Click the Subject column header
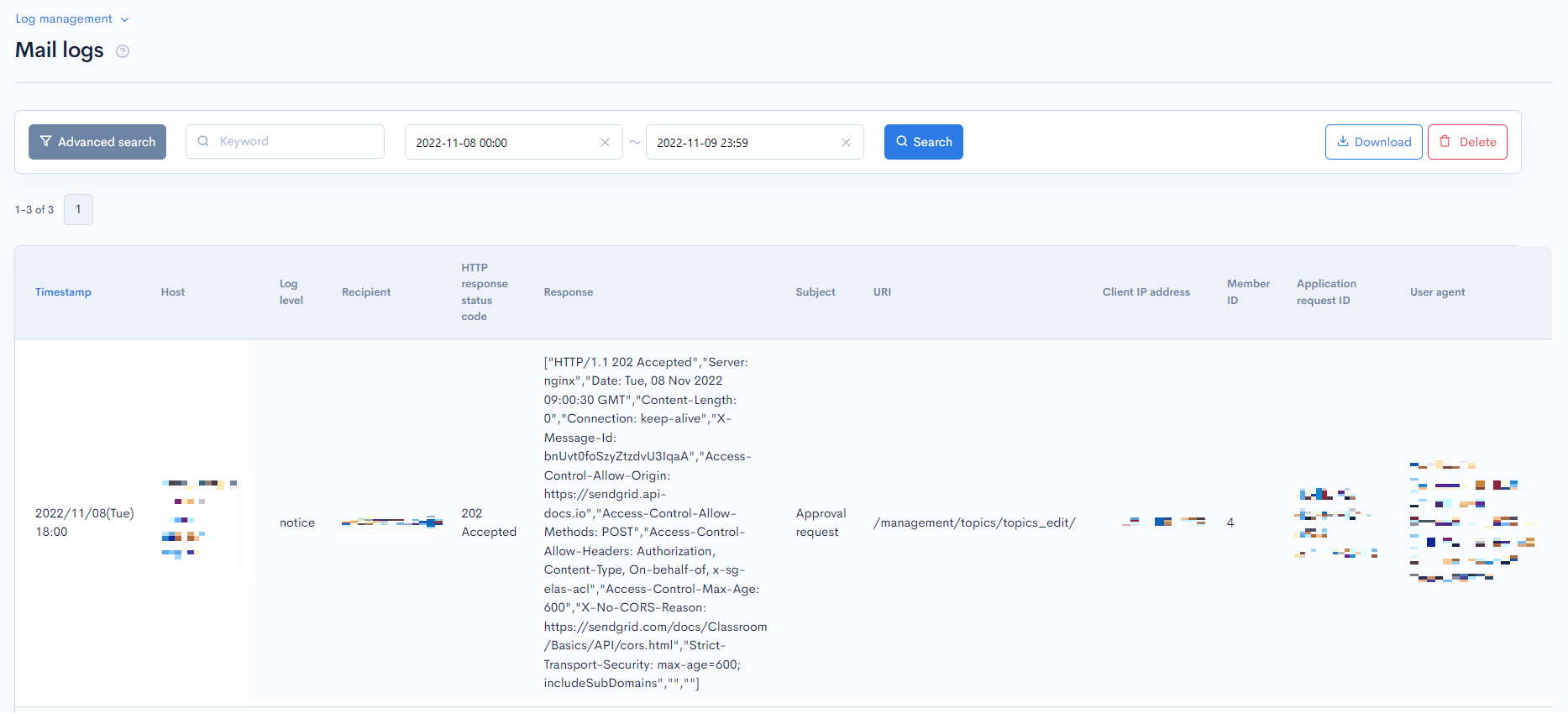1568x714 pixels. [x=815, y=292]
